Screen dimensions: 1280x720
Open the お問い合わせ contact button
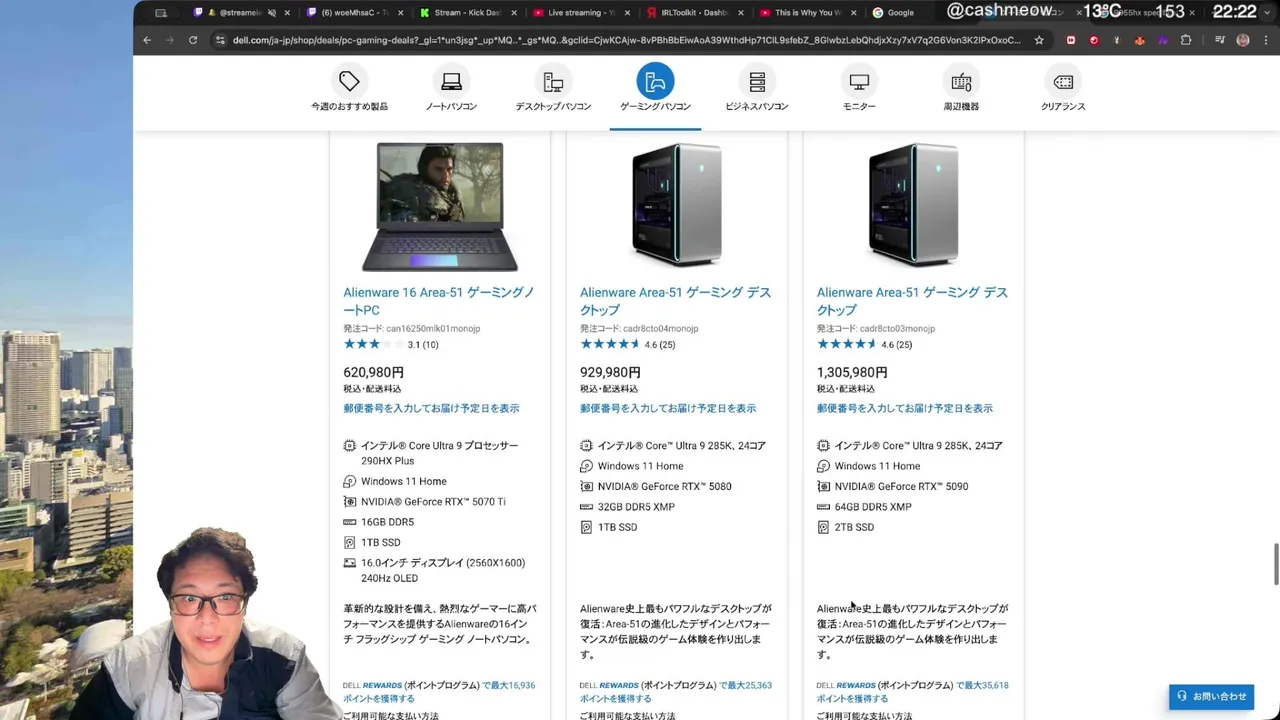point(1211,696)
